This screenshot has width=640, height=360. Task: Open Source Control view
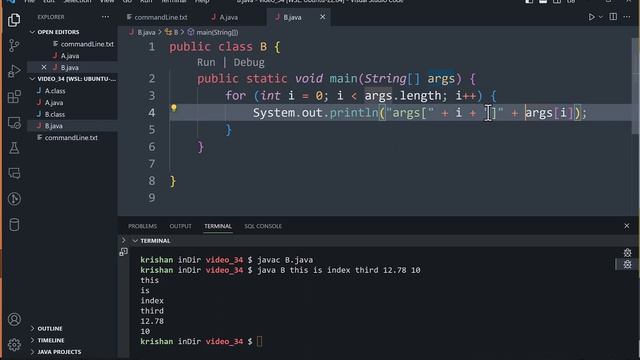pos(14,45)
